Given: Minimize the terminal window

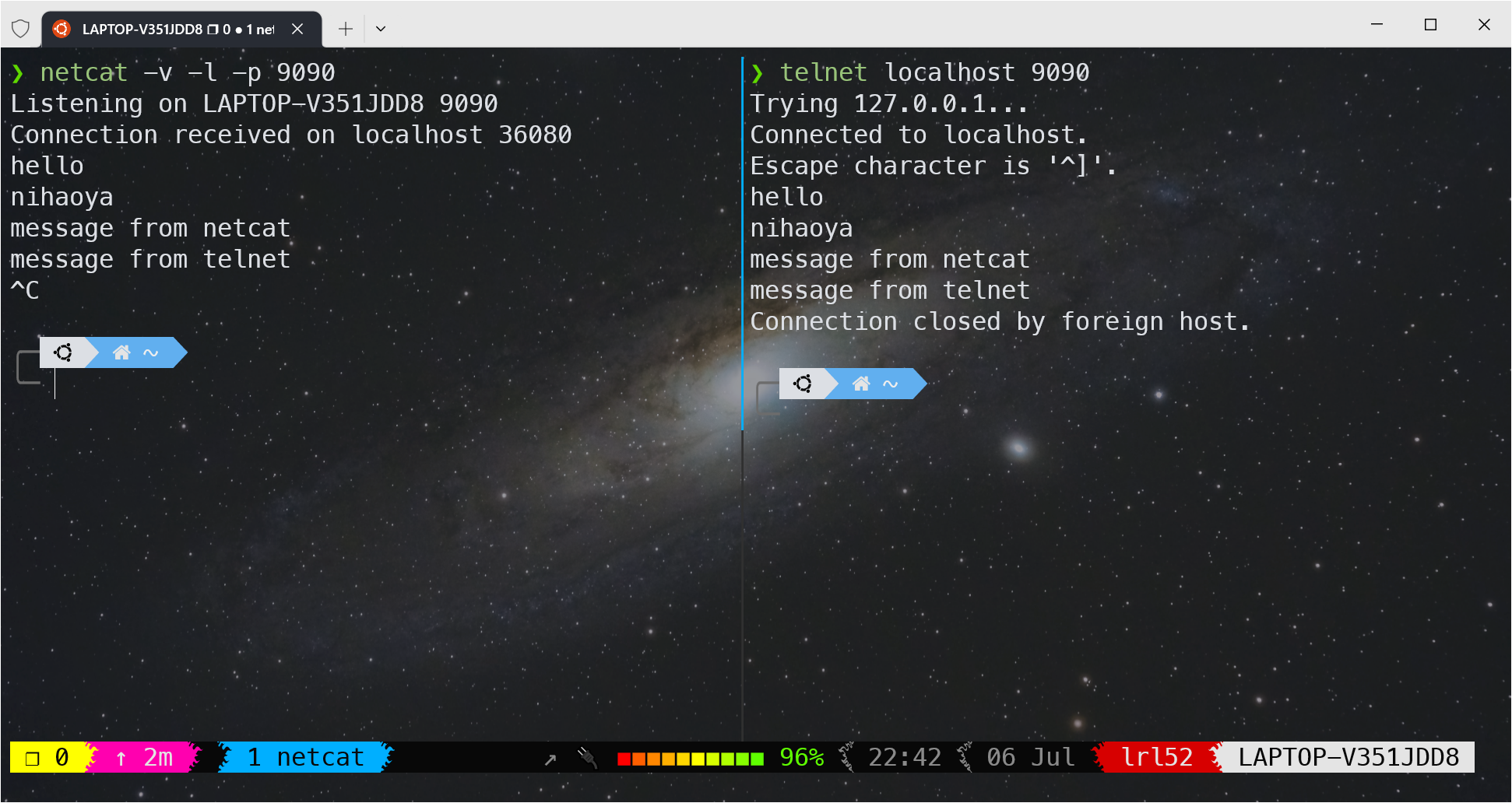Looking at the screenshot, I should click(1377, 24).
